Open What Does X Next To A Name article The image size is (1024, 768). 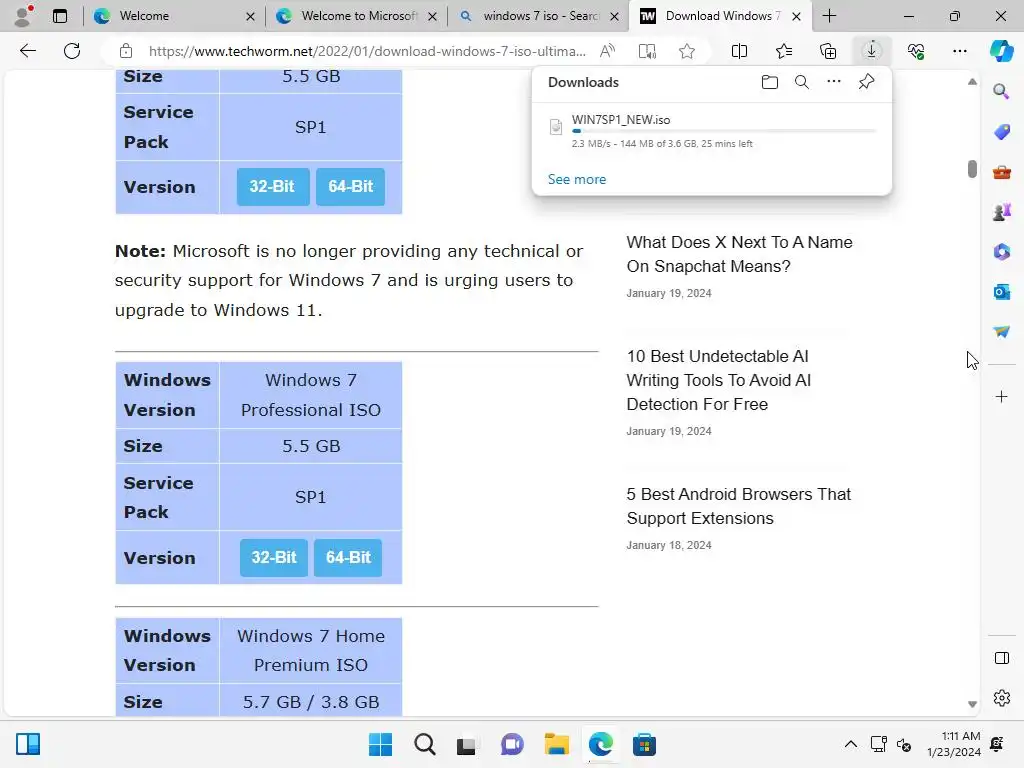[739, 254]
